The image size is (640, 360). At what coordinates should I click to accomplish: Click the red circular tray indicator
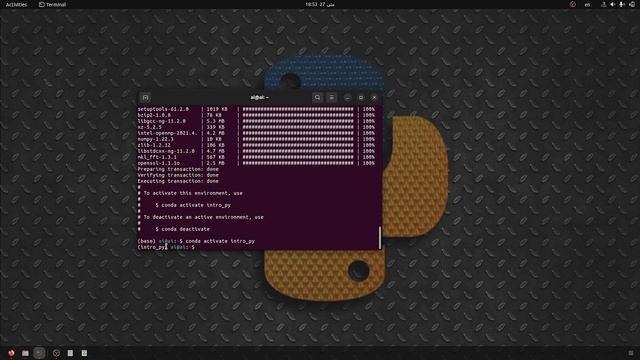coord(573,4)
